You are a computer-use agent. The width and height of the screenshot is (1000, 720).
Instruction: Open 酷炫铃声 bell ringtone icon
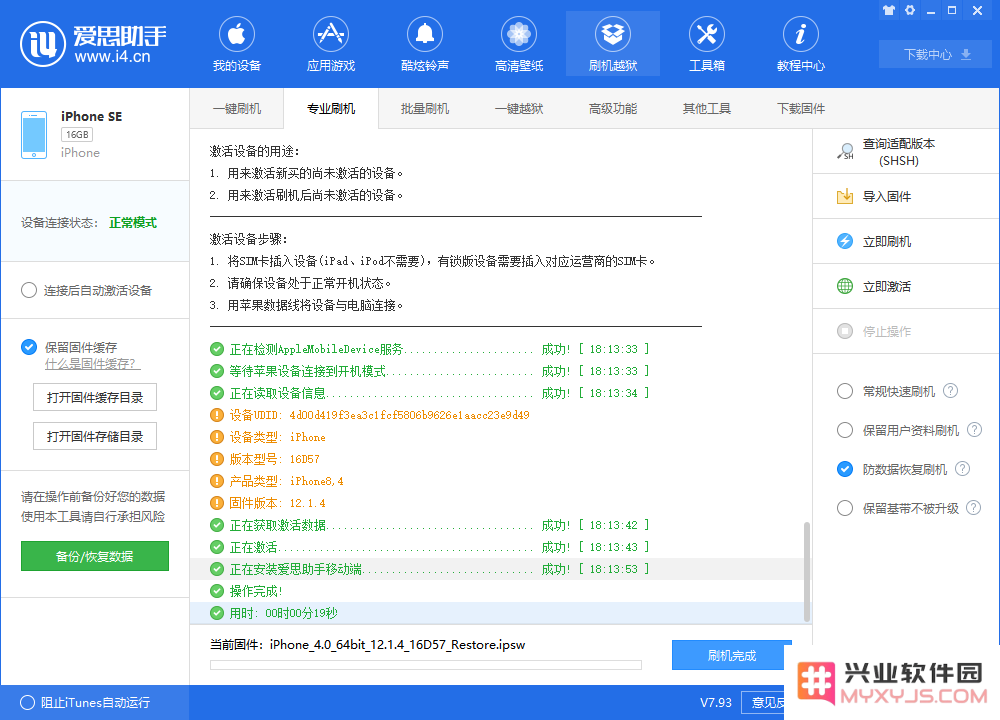(425, 34)
